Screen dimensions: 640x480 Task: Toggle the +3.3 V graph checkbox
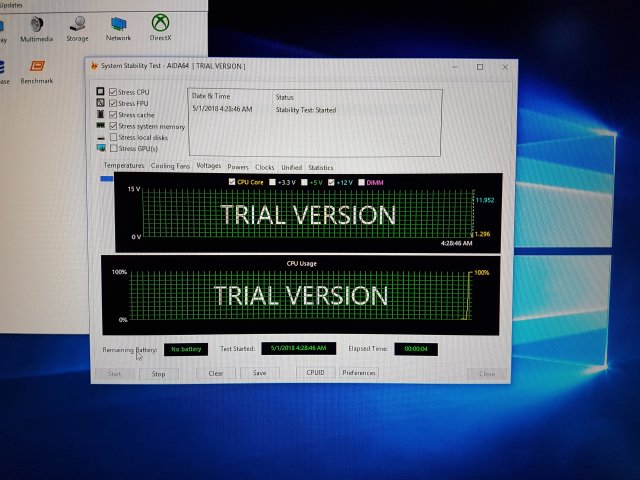(x=273, y=182)
